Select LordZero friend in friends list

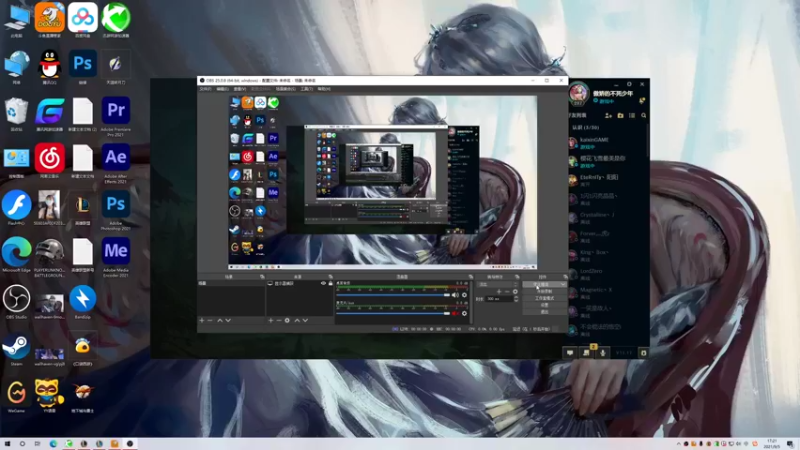[607, 274]
